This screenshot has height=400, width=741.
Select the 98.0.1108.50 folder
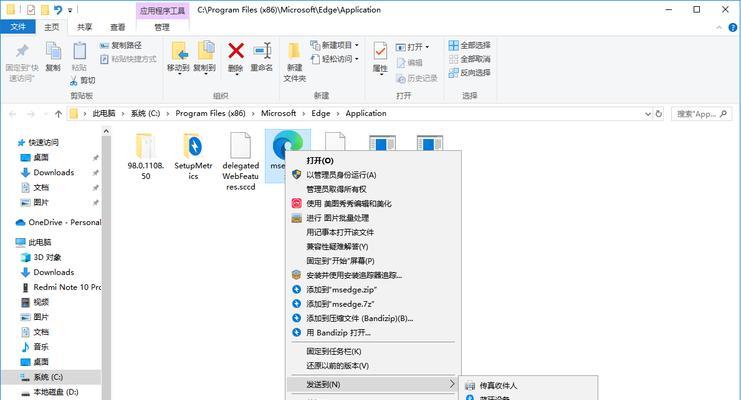click(x=146, y=157)
